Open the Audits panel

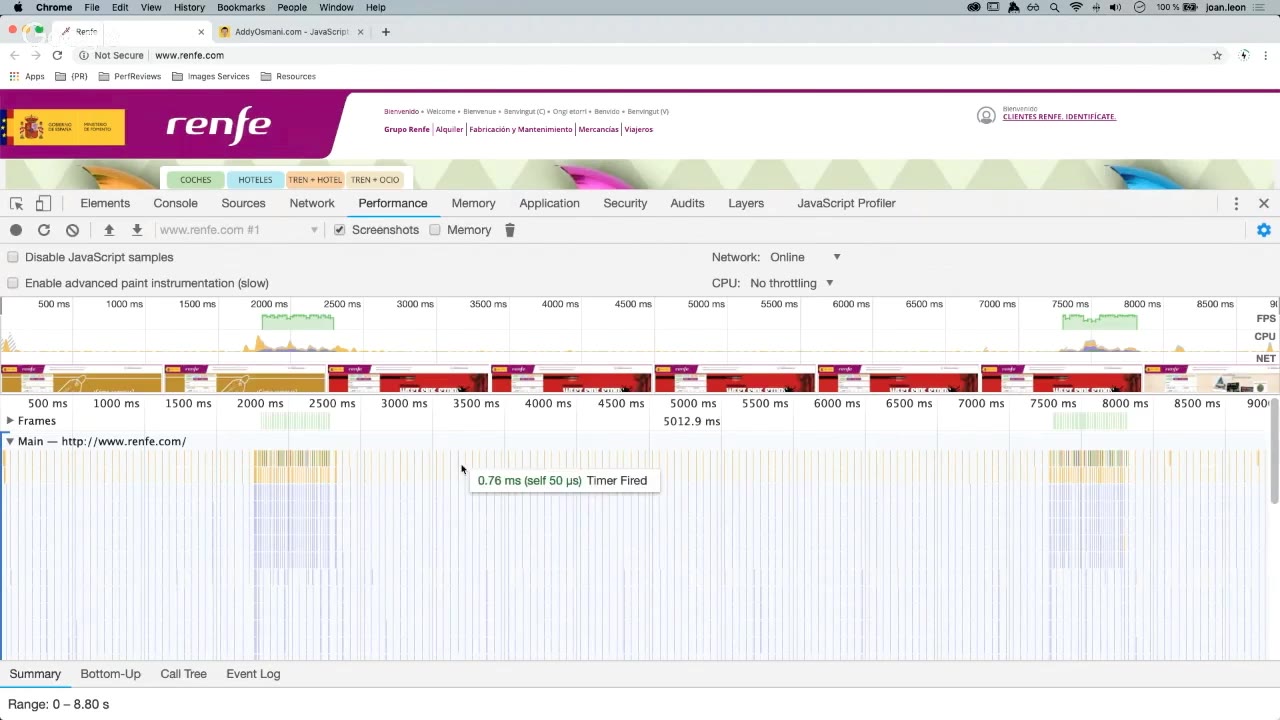(687, 203)
